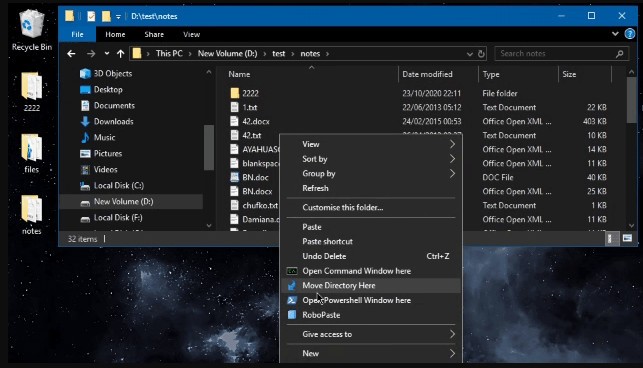Select the 2222 folder on the desktop
This screenshot has width=643, height=368.
(x=32, y=92)
